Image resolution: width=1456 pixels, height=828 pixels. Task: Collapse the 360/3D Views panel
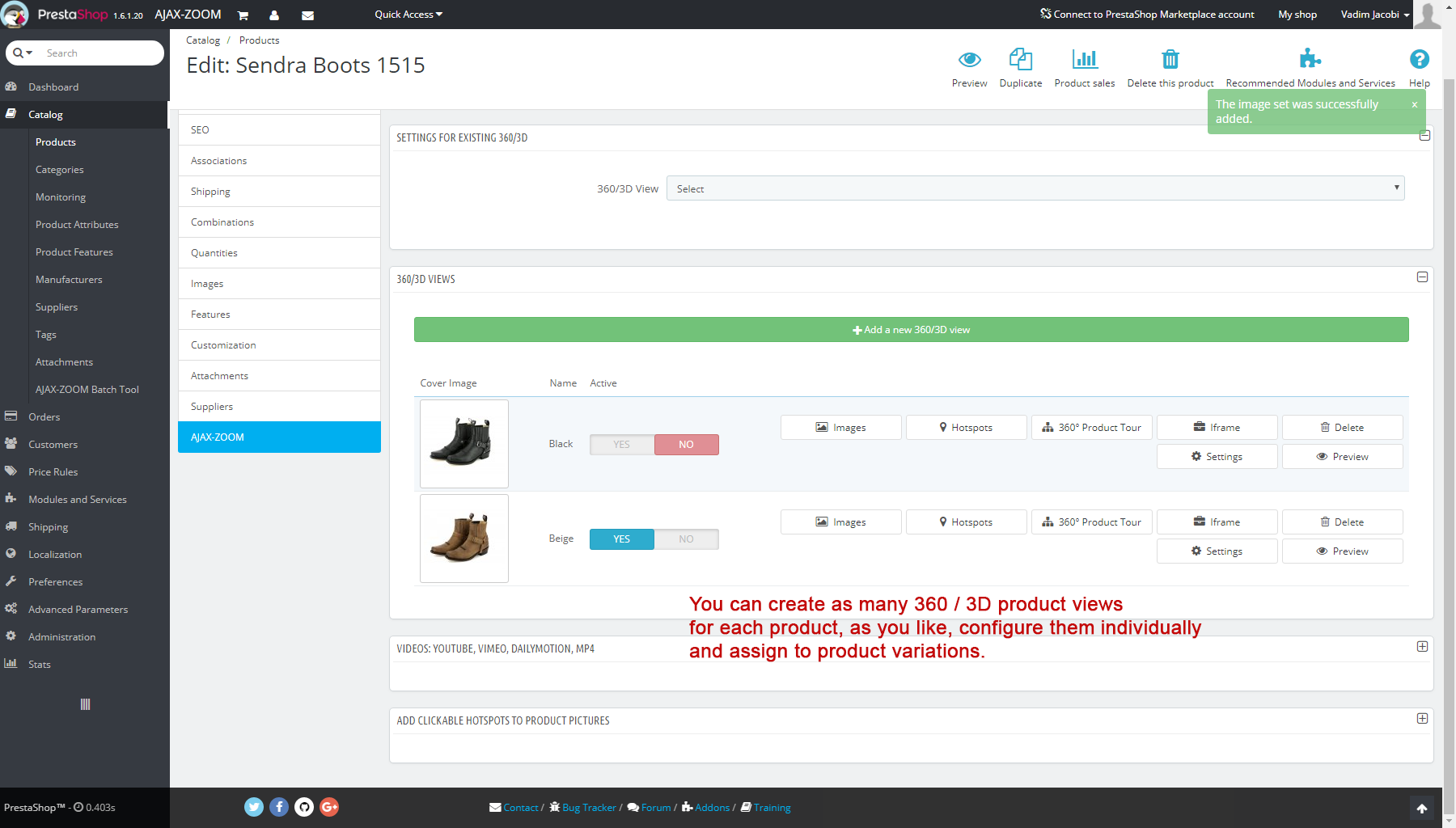point(1422,277)
